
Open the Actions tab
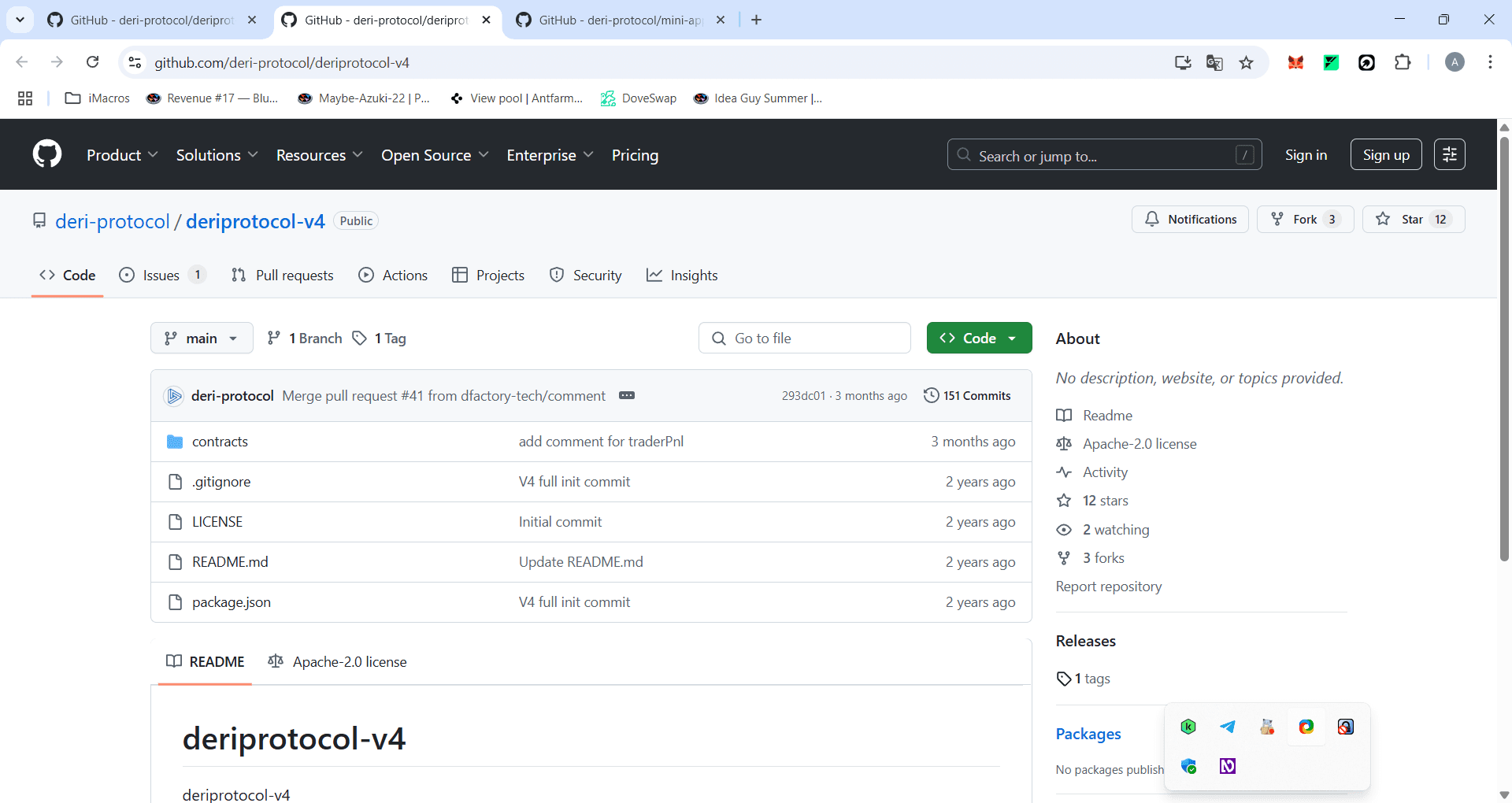pos(393,275)
